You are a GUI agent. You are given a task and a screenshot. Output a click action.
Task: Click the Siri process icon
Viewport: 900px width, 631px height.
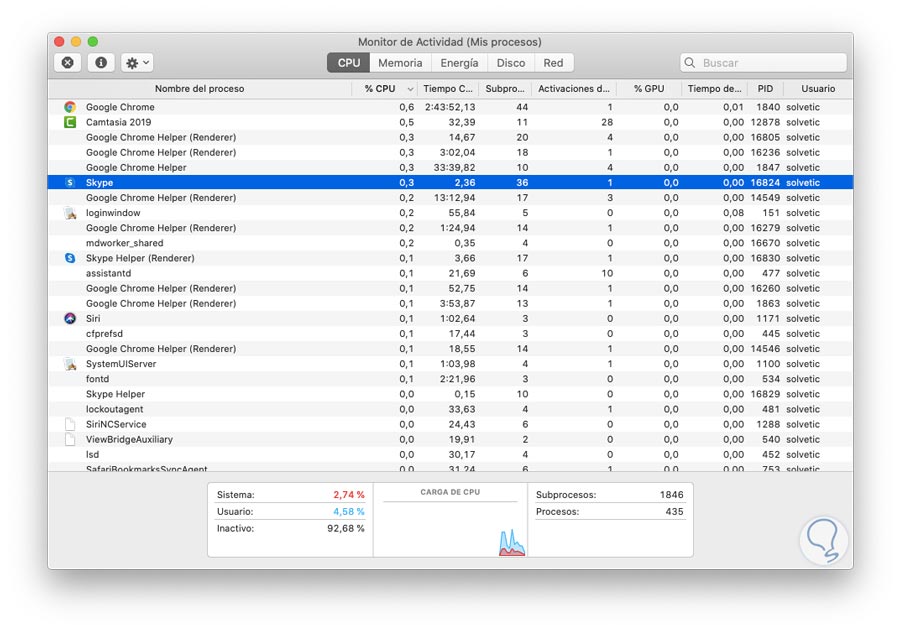pyautogui.click(x=70, y=319)
